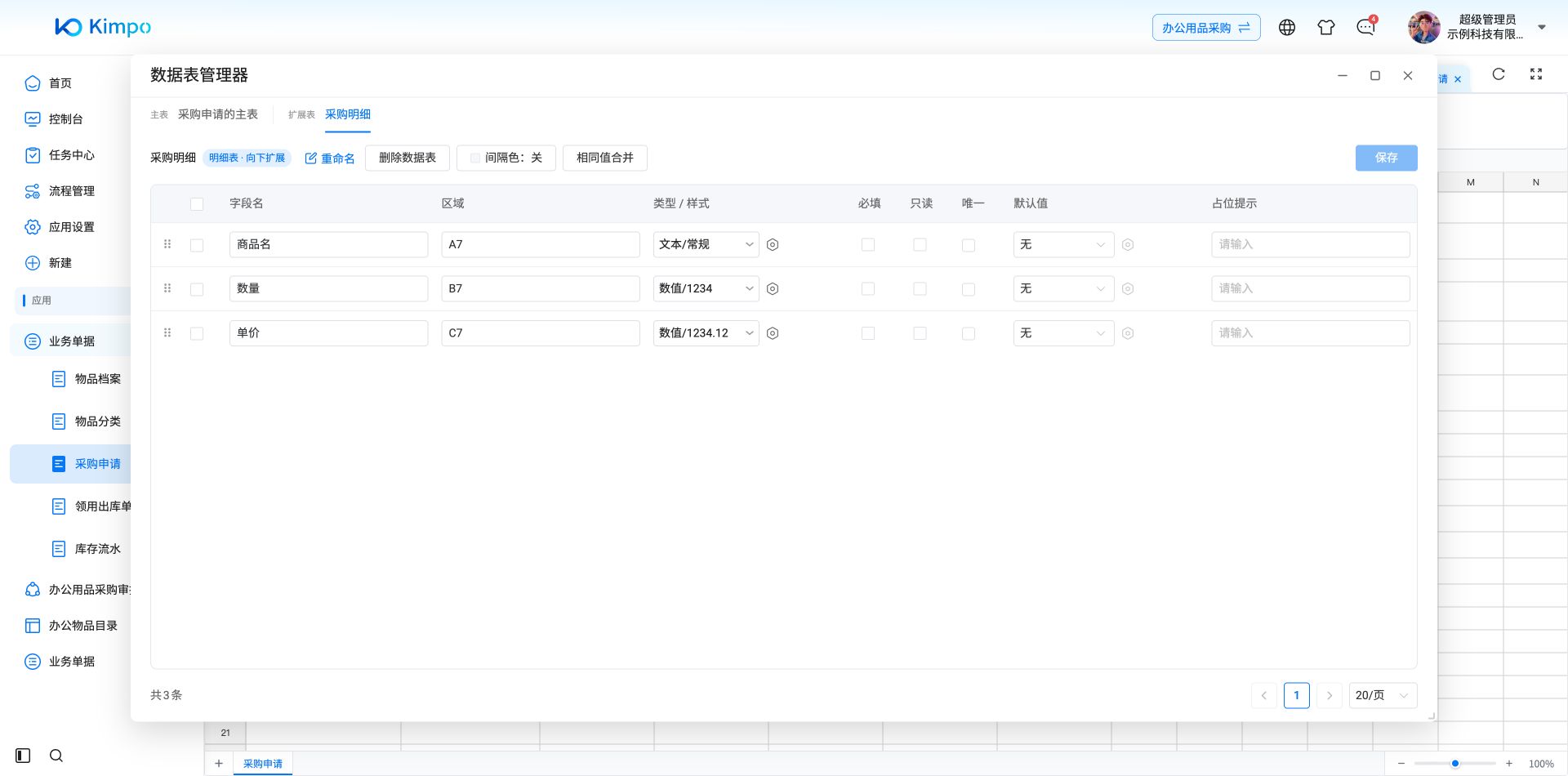
Task: Click 相同值合并 button
Action: point(605,158)
